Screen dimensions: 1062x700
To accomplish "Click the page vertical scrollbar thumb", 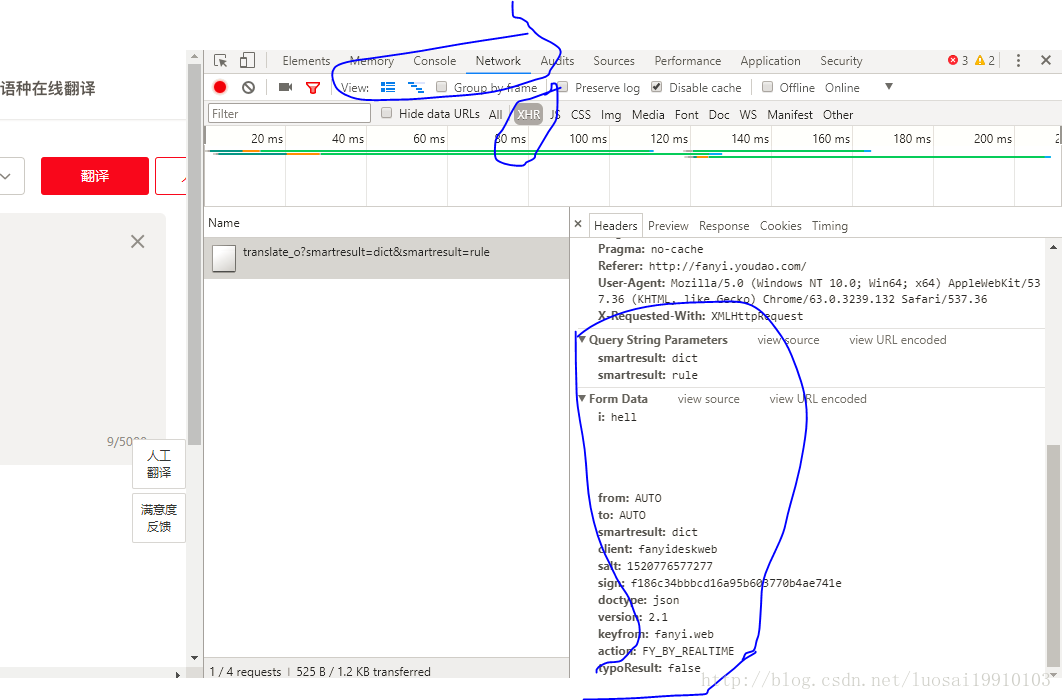I will [x=194, y=255].
